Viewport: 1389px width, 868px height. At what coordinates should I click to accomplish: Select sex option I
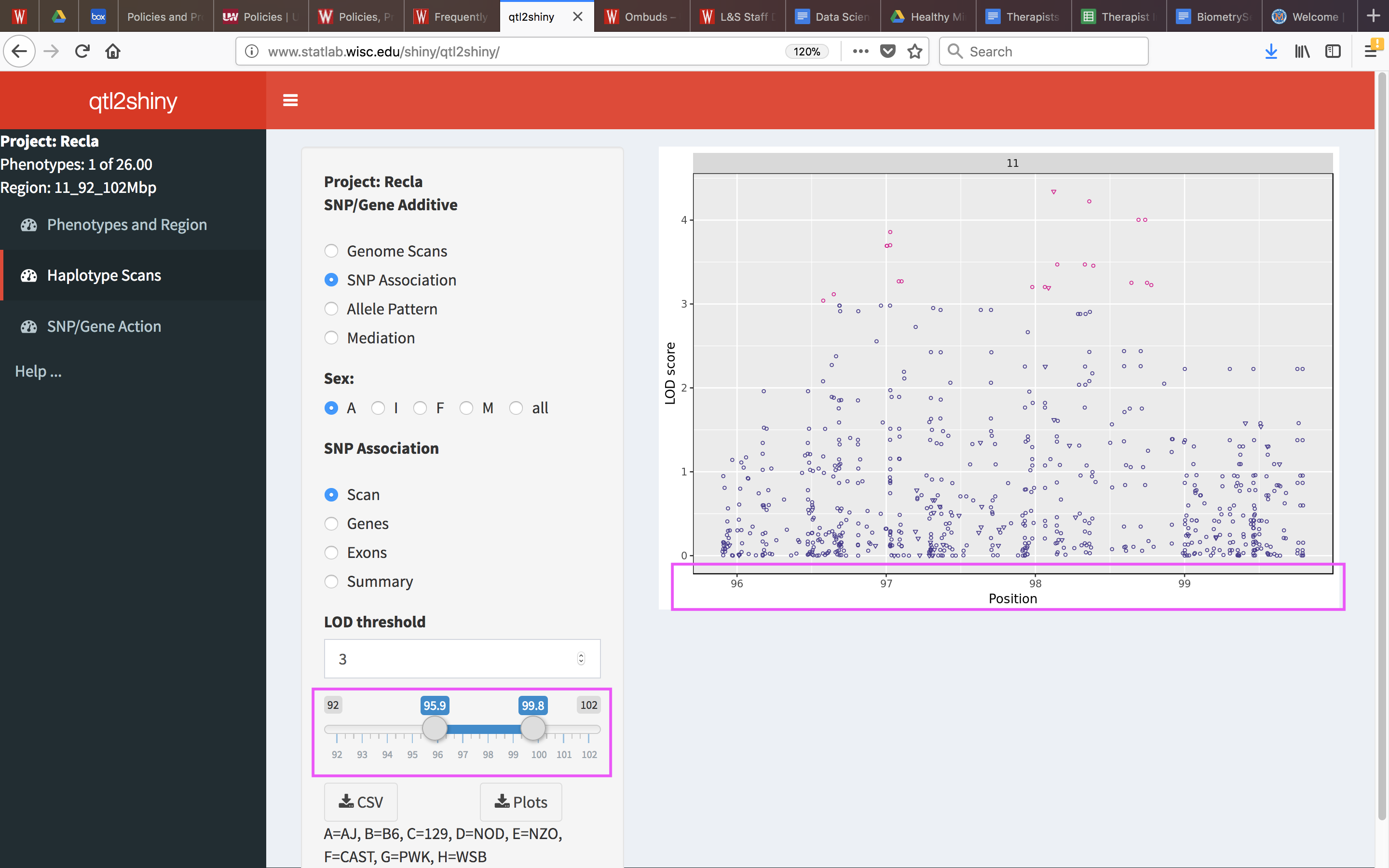coord(378,407)
